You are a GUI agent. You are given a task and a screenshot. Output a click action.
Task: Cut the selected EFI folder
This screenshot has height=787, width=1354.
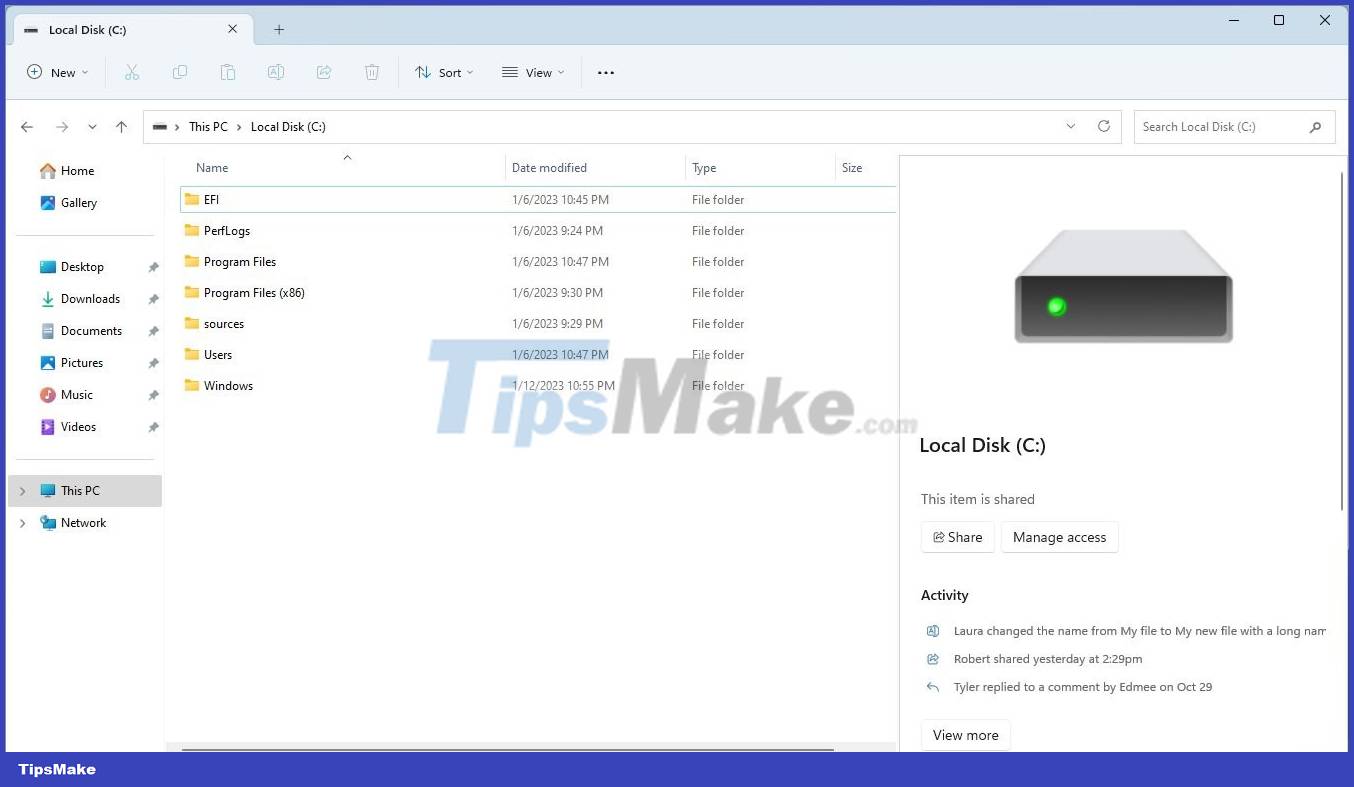pos(131,72)
